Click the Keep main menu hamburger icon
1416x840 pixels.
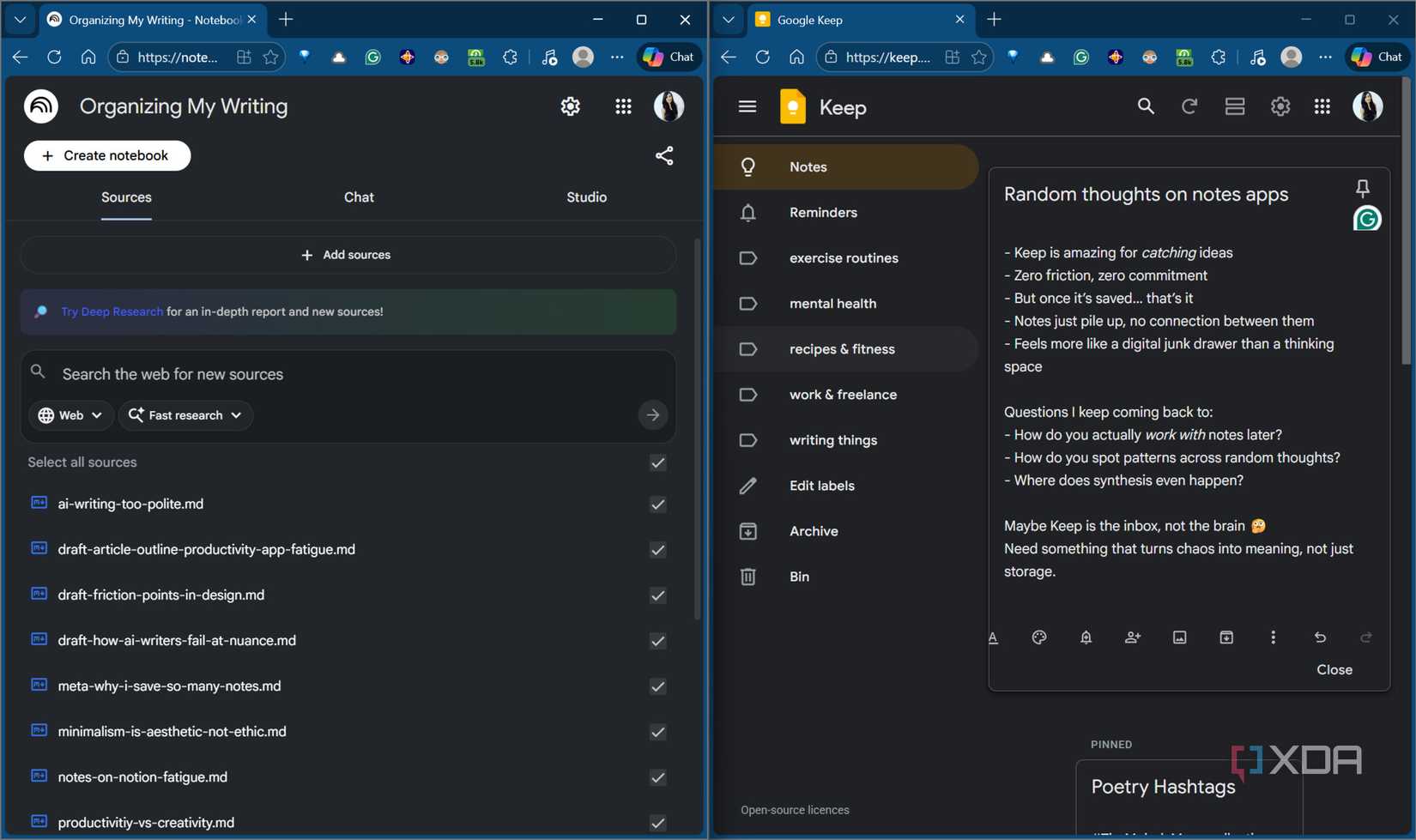[x=747, y=106]
